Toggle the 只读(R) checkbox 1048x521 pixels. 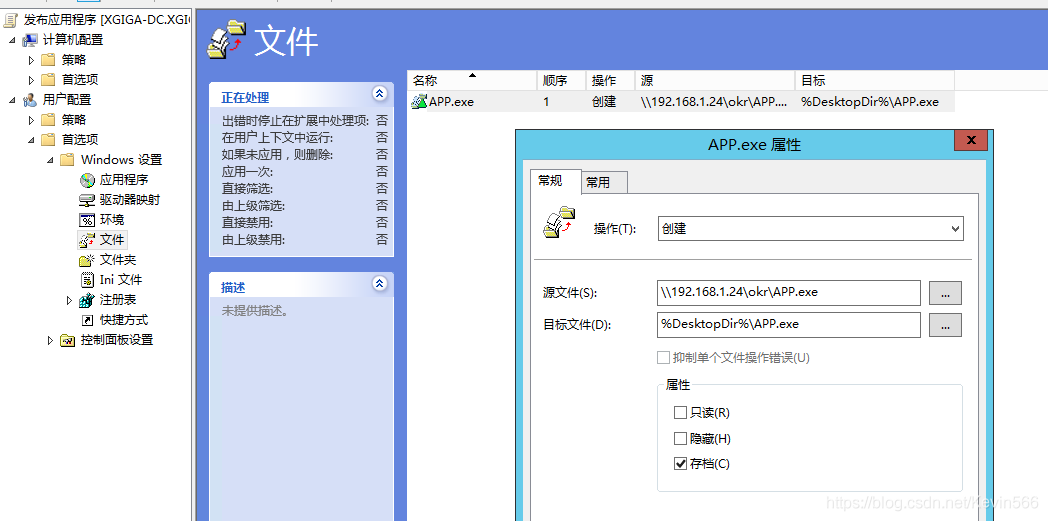680,412
